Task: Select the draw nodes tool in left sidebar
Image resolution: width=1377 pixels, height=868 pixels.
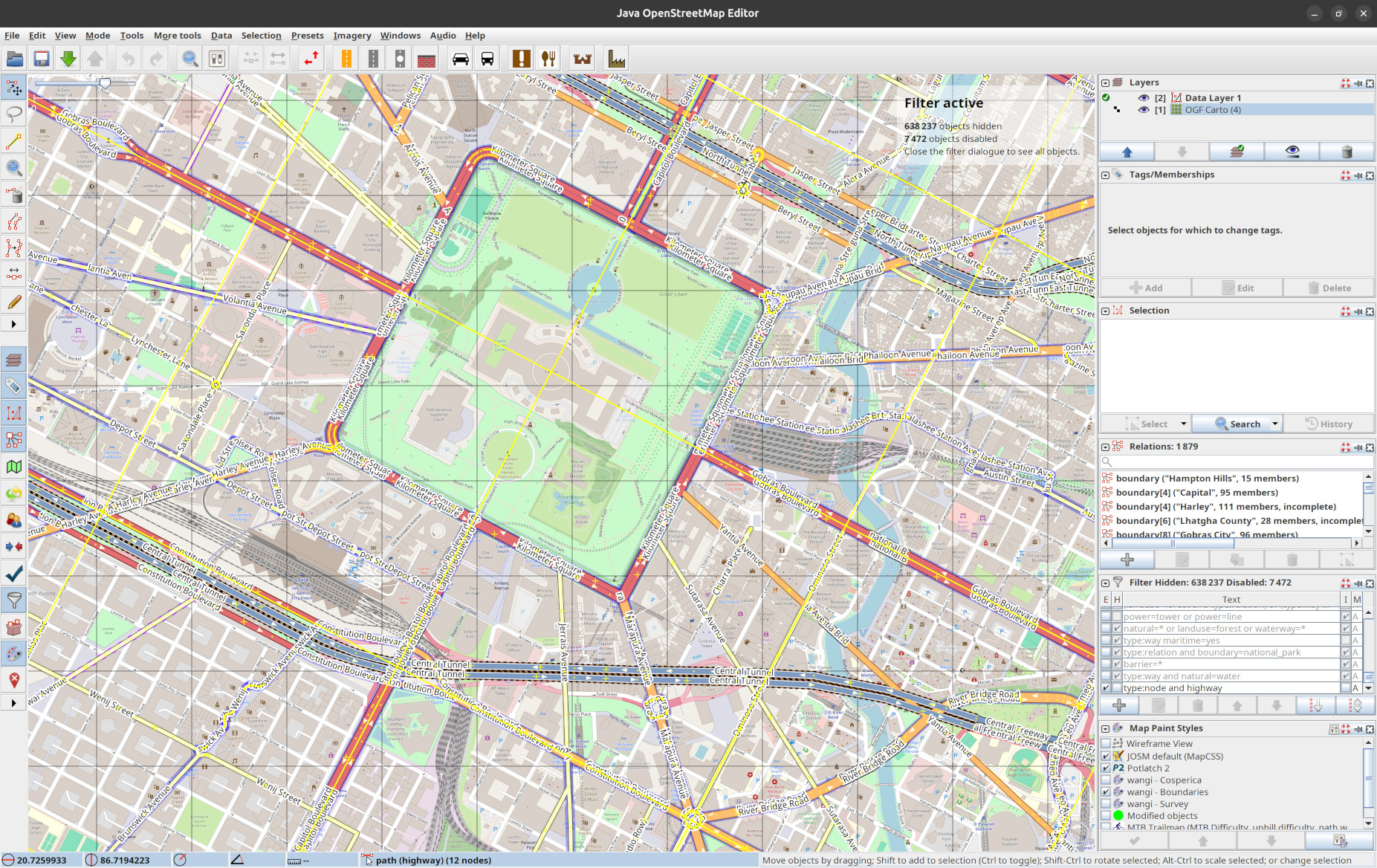Action: coord(13,141)
